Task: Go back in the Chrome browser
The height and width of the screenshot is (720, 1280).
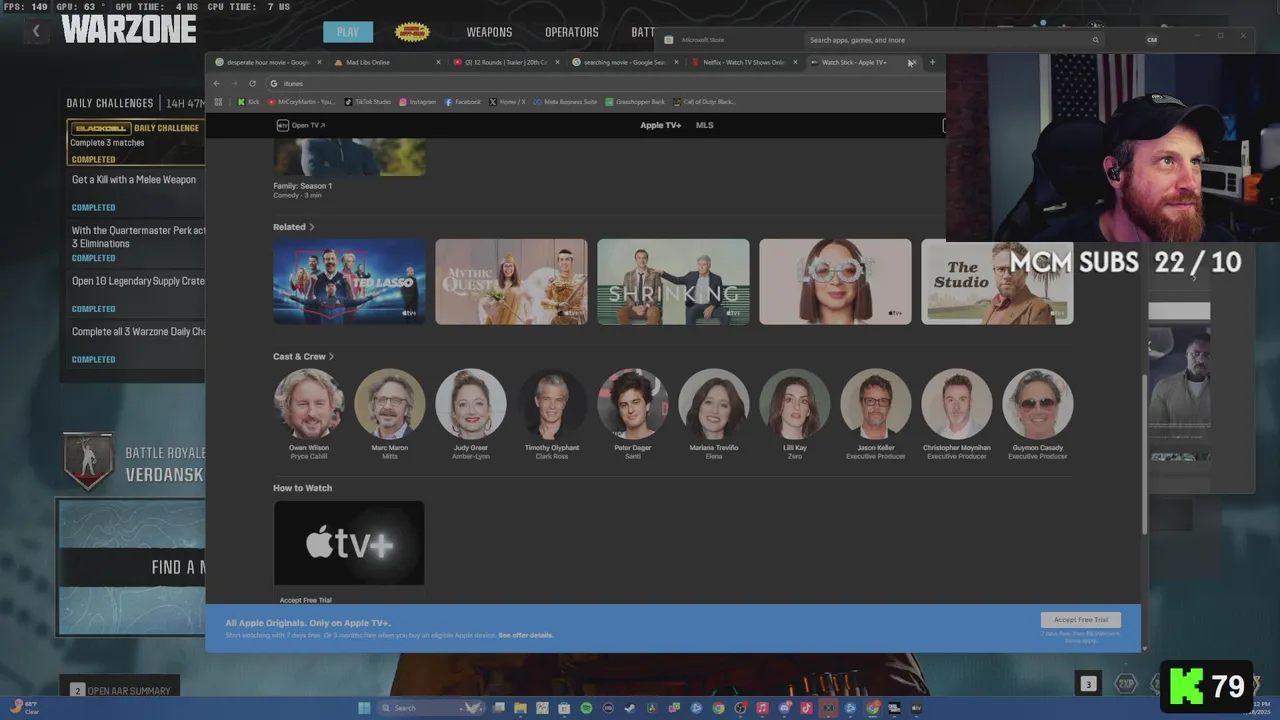Action: tap(217, 83)
